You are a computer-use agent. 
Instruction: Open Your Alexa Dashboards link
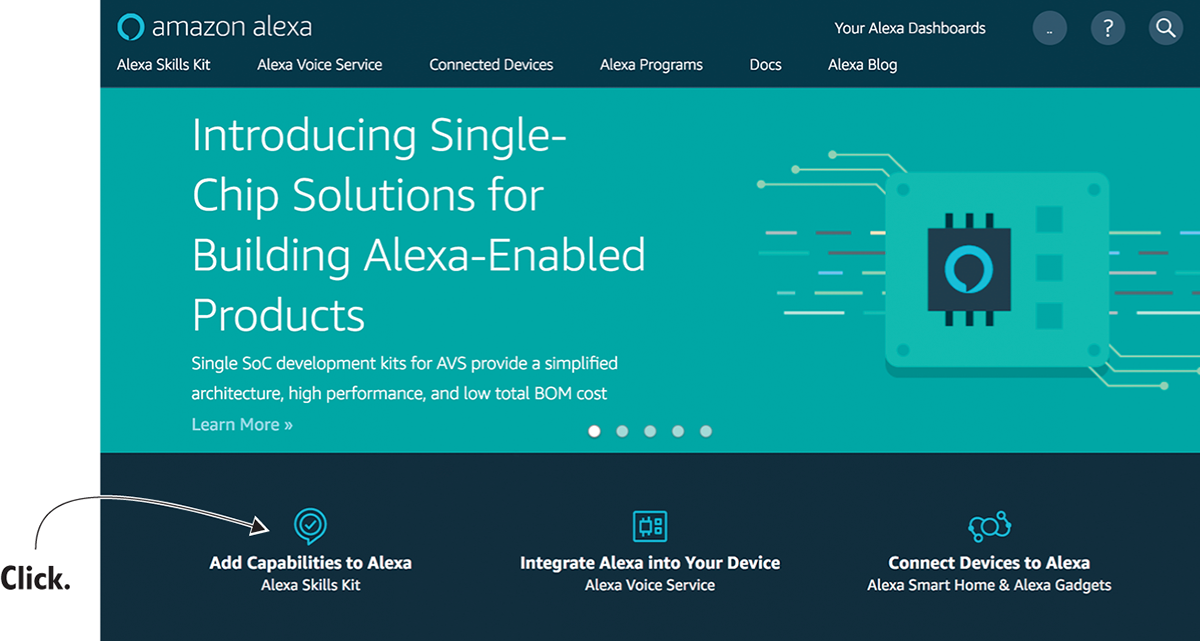[910, 28]
